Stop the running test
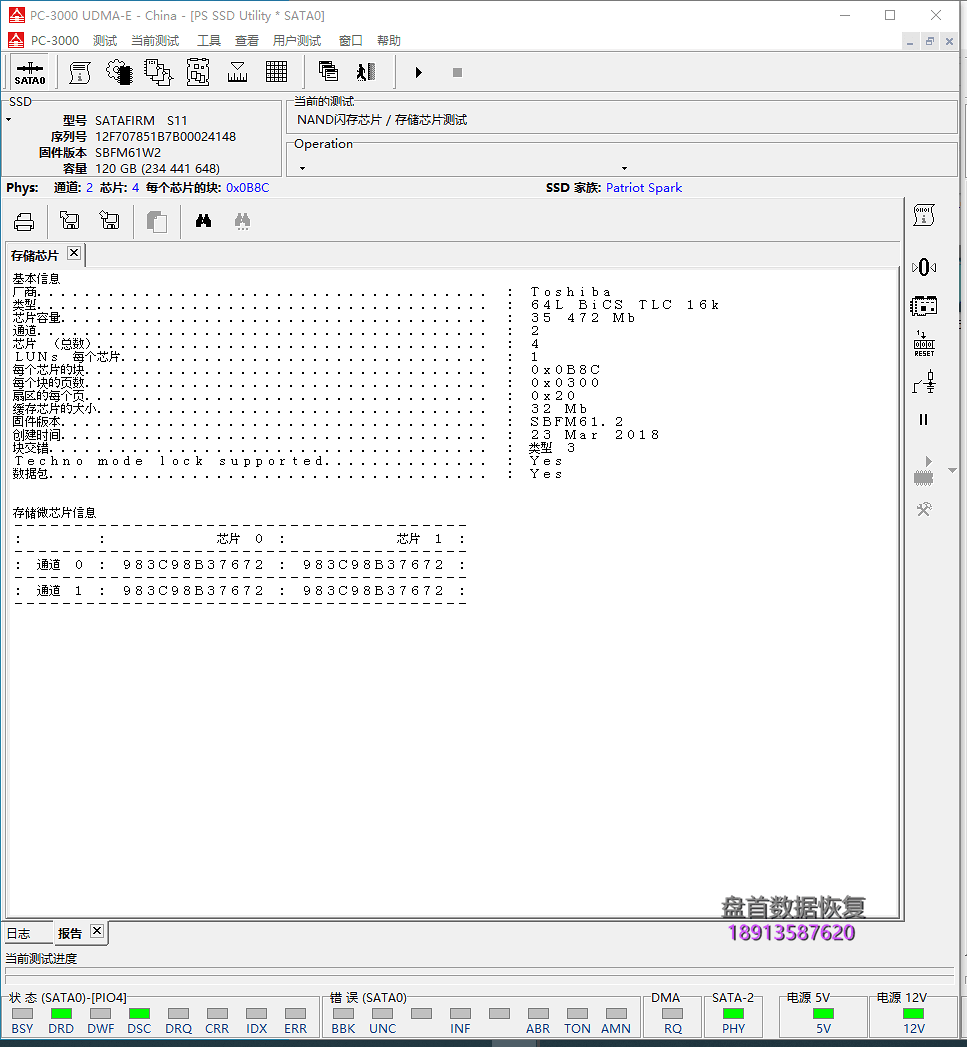 (x=457, y=72)
